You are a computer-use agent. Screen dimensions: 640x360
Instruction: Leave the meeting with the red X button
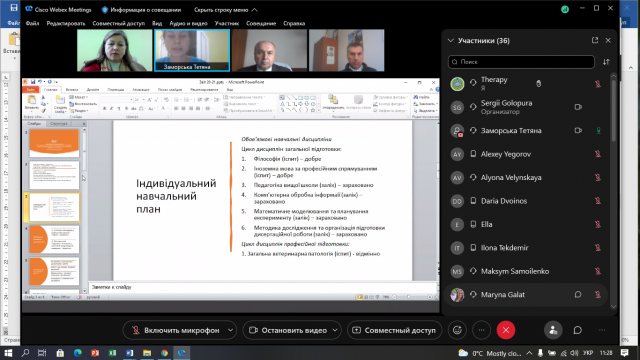click(x=506, y=330)
